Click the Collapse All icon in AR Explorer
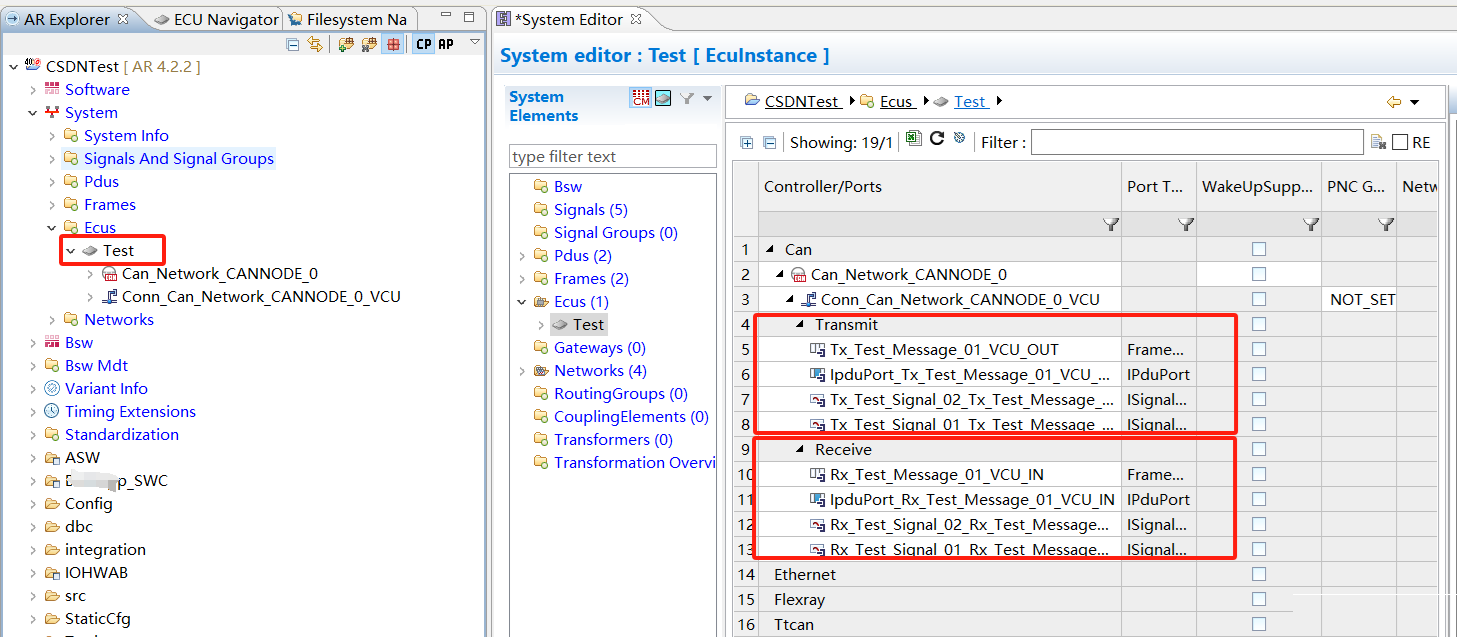The width and height of the screenshot is (1457, 637). 293,44
